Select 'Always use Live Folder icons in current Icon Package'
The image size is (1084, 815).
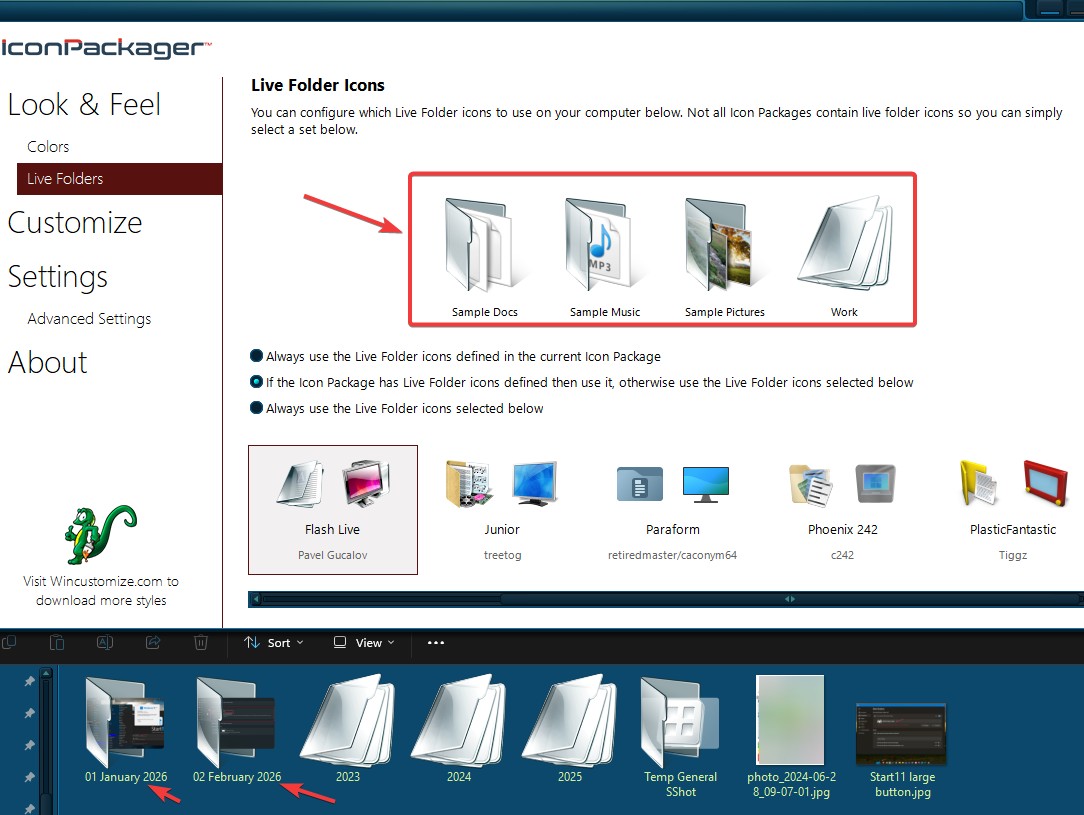tap(257, 356)
